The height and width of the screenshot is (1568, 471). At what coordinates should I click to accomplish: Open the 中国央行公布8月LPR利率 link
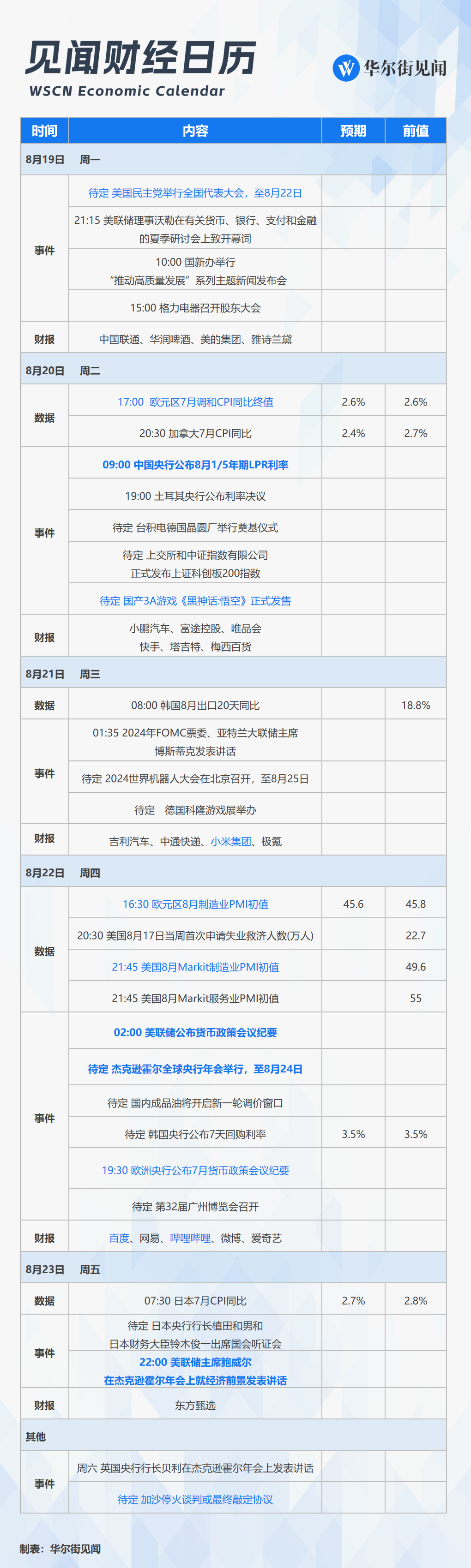click(x=195, y=464)
